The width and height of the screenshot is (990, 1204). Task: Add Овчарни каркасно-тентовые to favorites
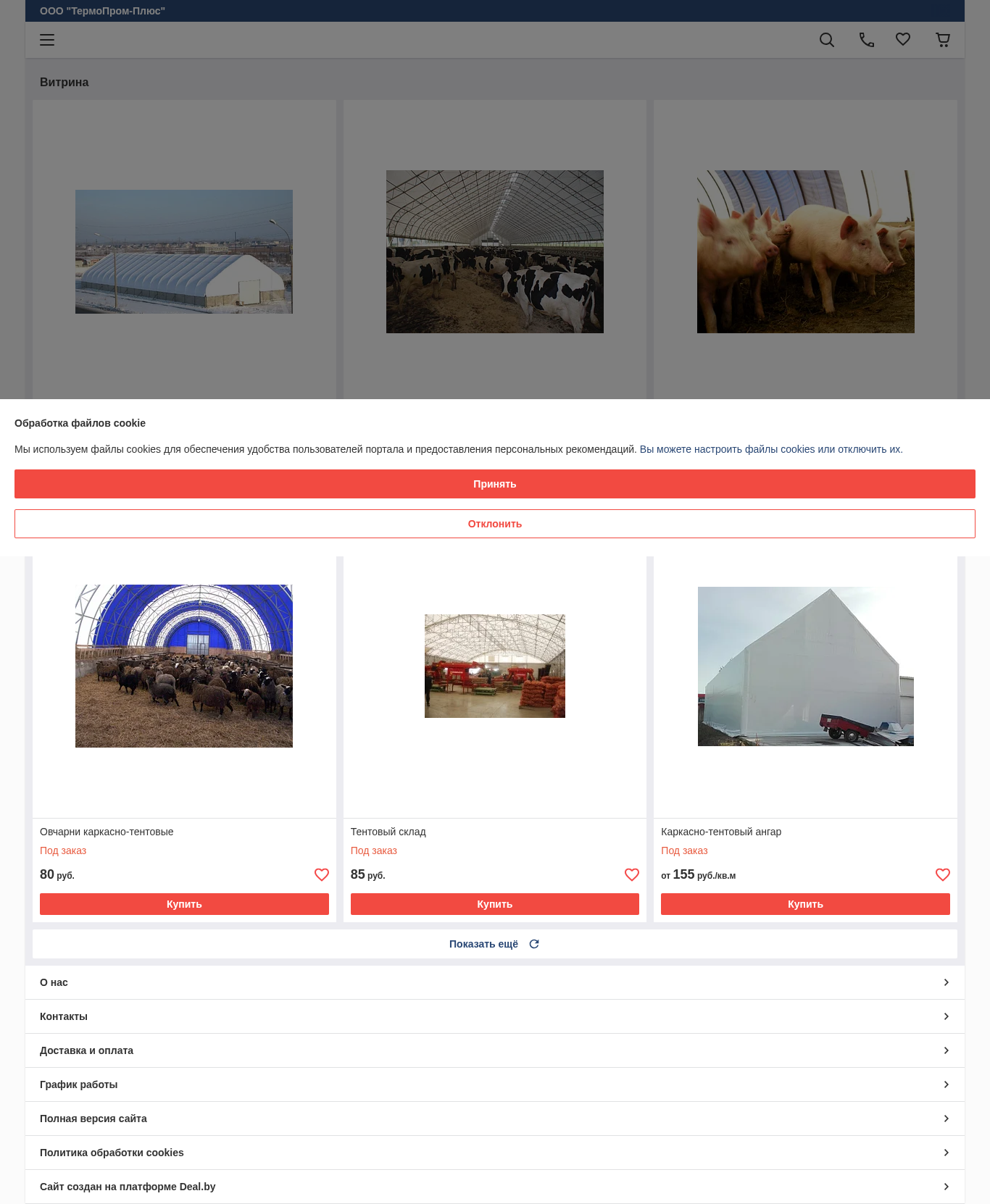[x=322, y=874]
